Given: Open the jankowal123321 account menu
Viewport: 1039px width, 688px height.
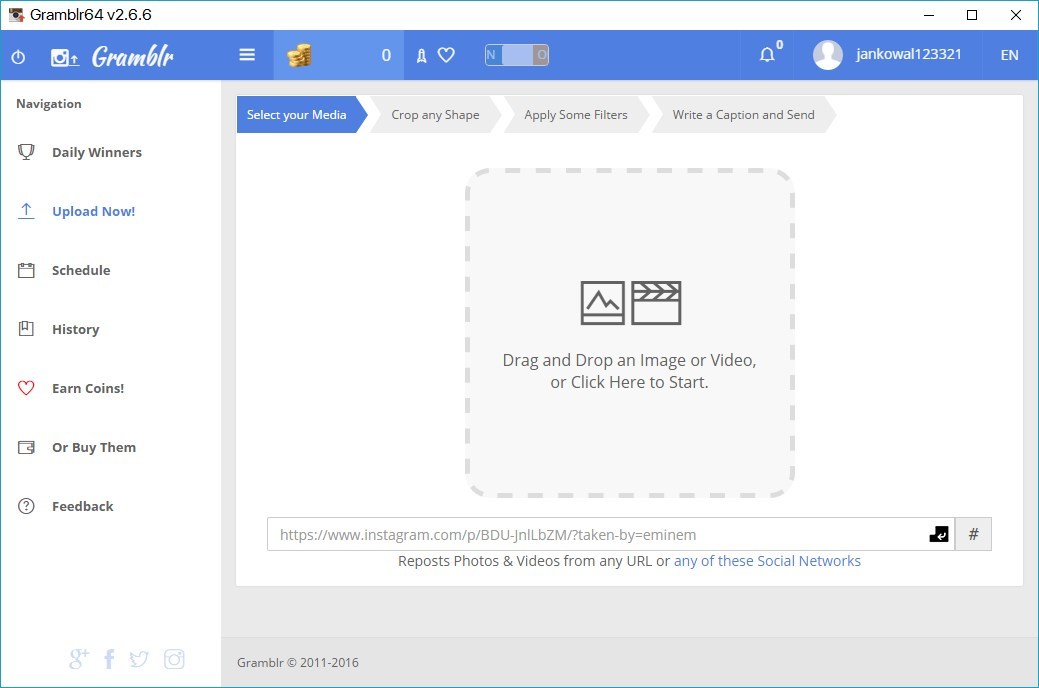Looking at the screenshot, I should (908, 54).
